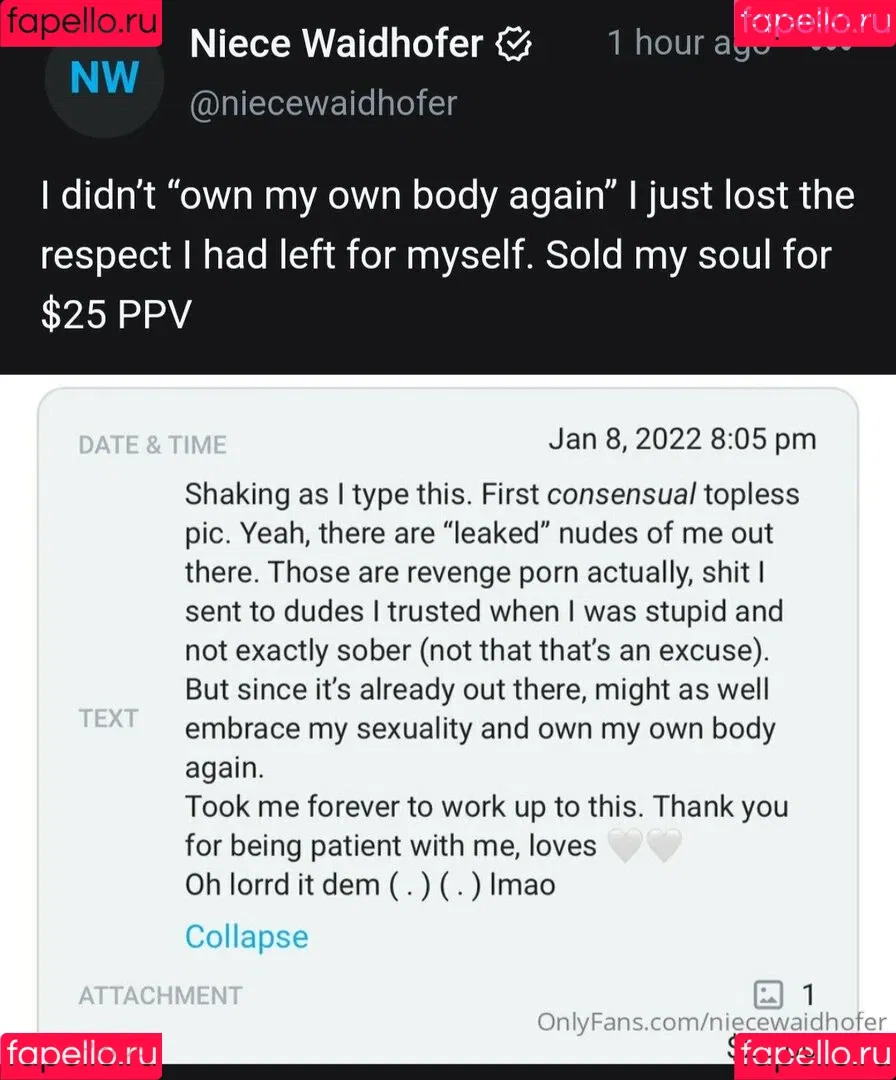Open the Niece Waidhofer display name

[336, 44]
